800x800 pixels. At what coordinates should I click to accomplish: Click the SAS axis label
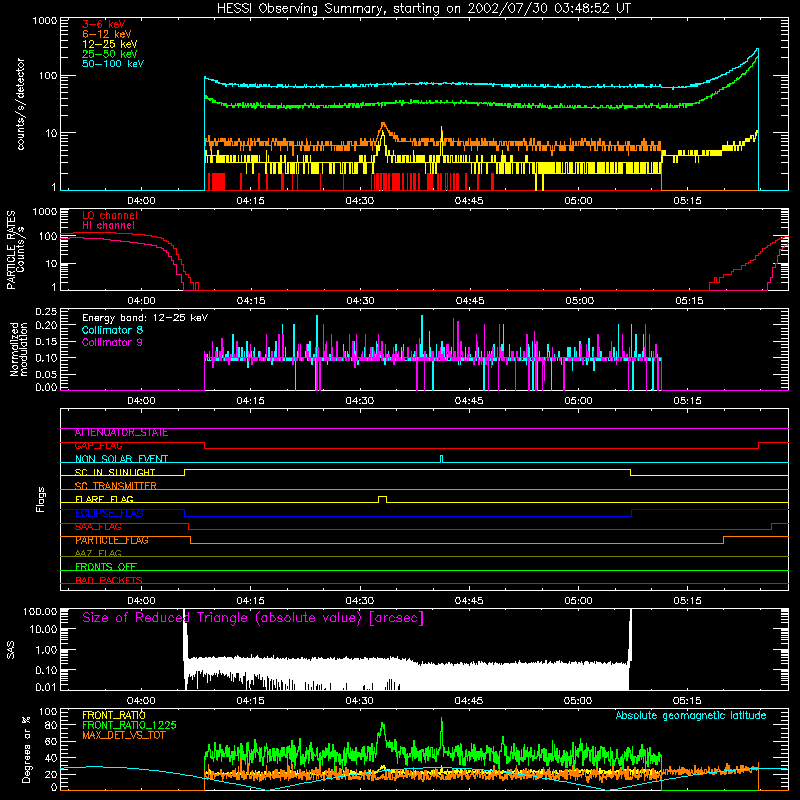[10, 650]
